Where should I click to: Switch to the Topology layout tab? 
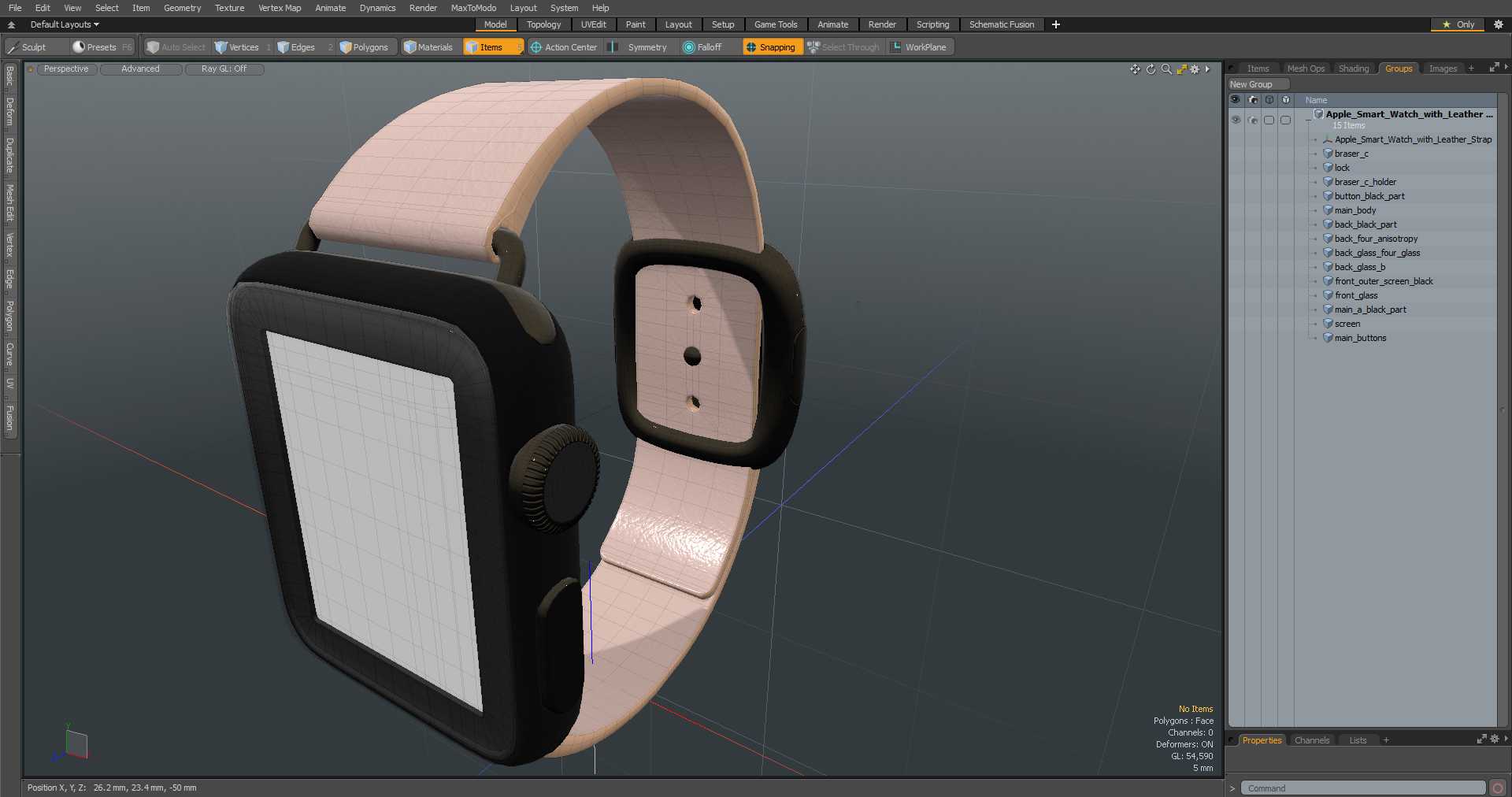tap(543, 24)
